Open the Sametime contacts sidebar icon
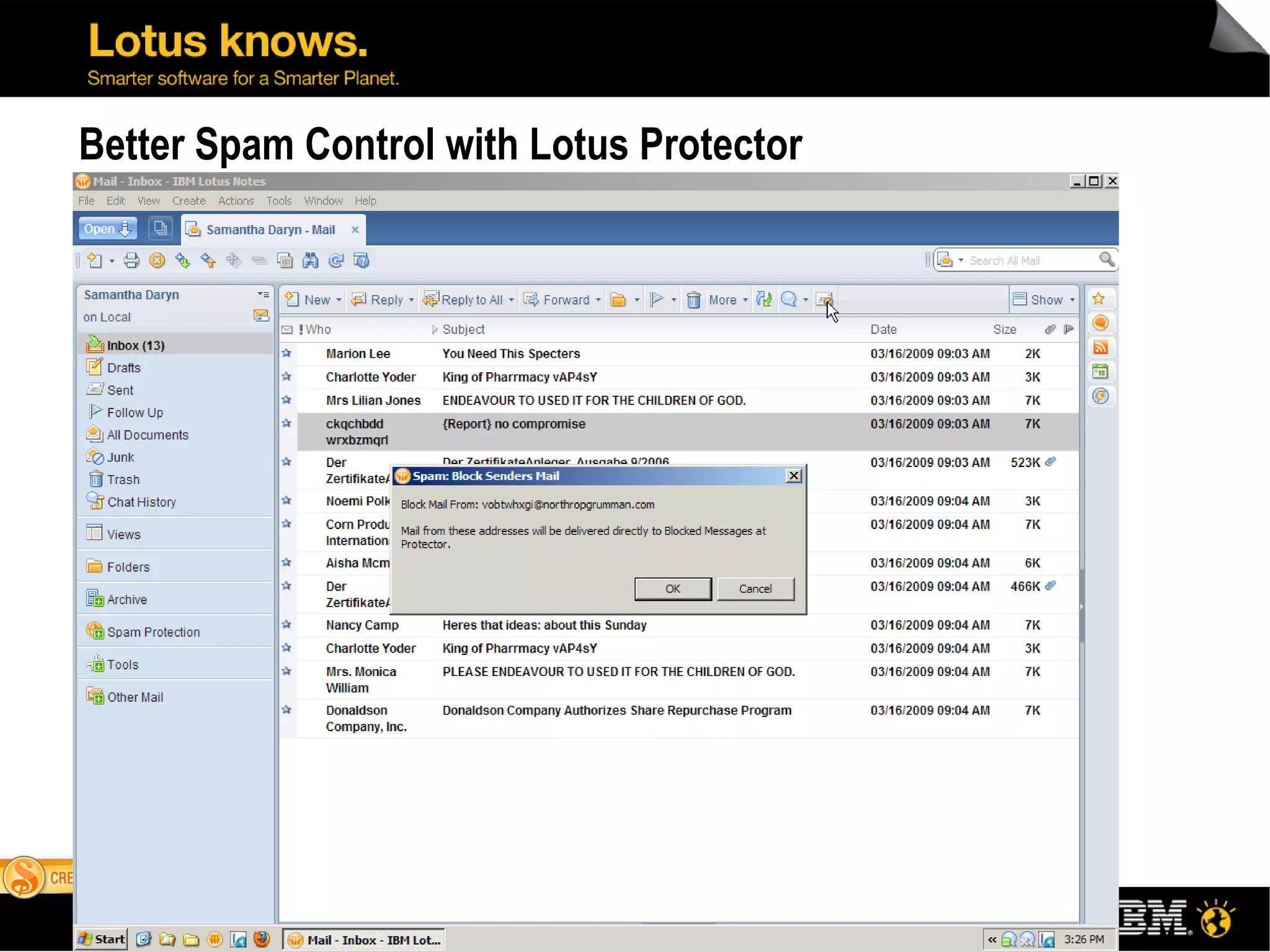1270x952 pixels. 1101,323
